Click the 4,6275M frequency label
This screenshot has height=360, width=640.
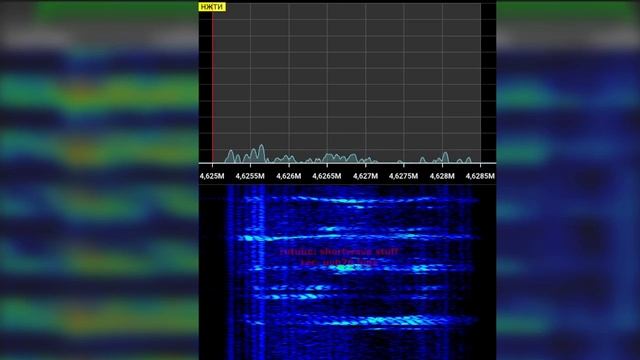[403, 176]
